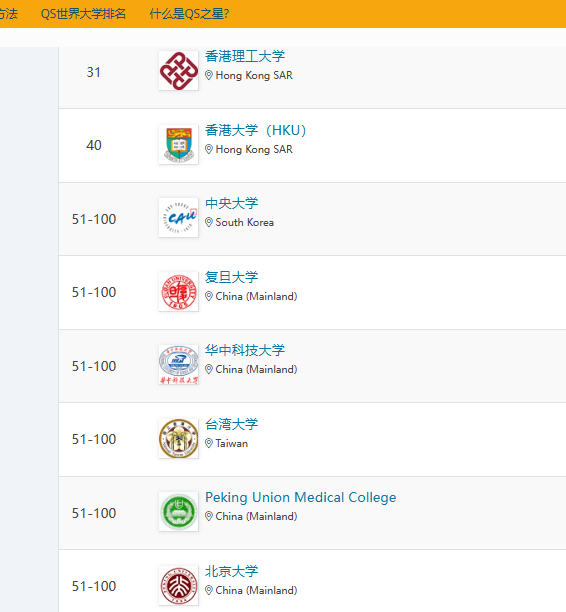Click the CAU Chung-Ang University logo

tap(178, 217)
